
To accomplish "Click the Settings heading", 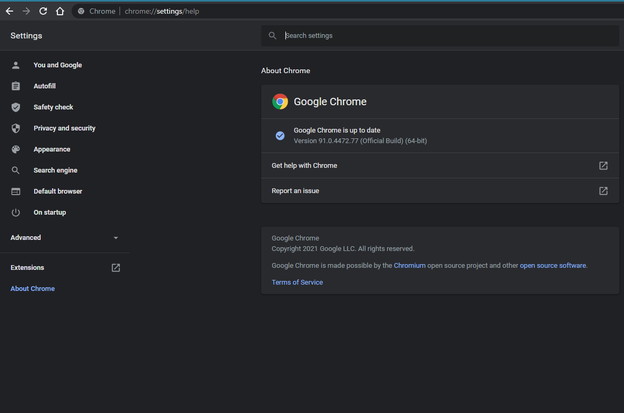I will click(x=26, y=36).
